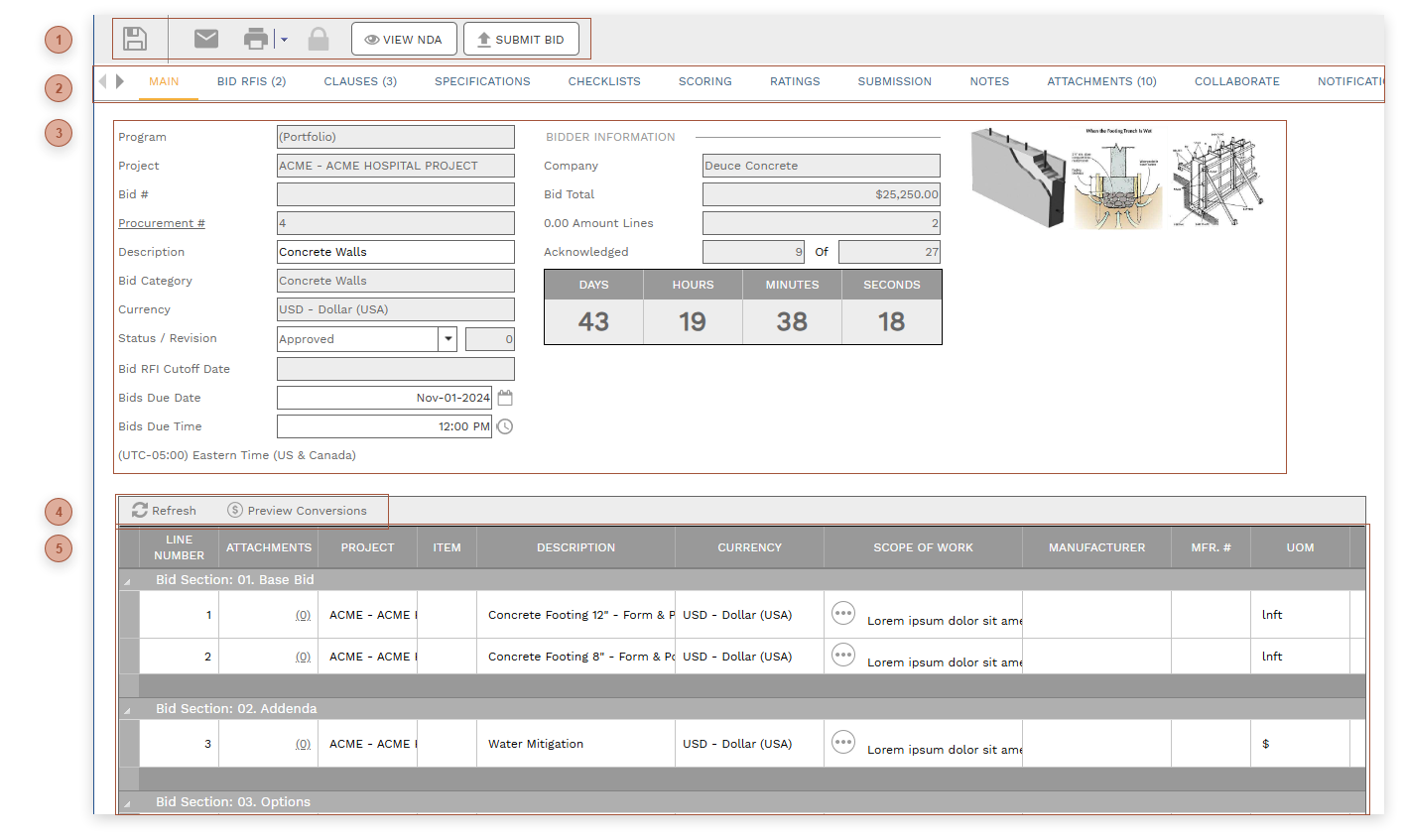Open the Status dropdown showing Approved
1406x840 pixels.
click(x=448, y=338)
